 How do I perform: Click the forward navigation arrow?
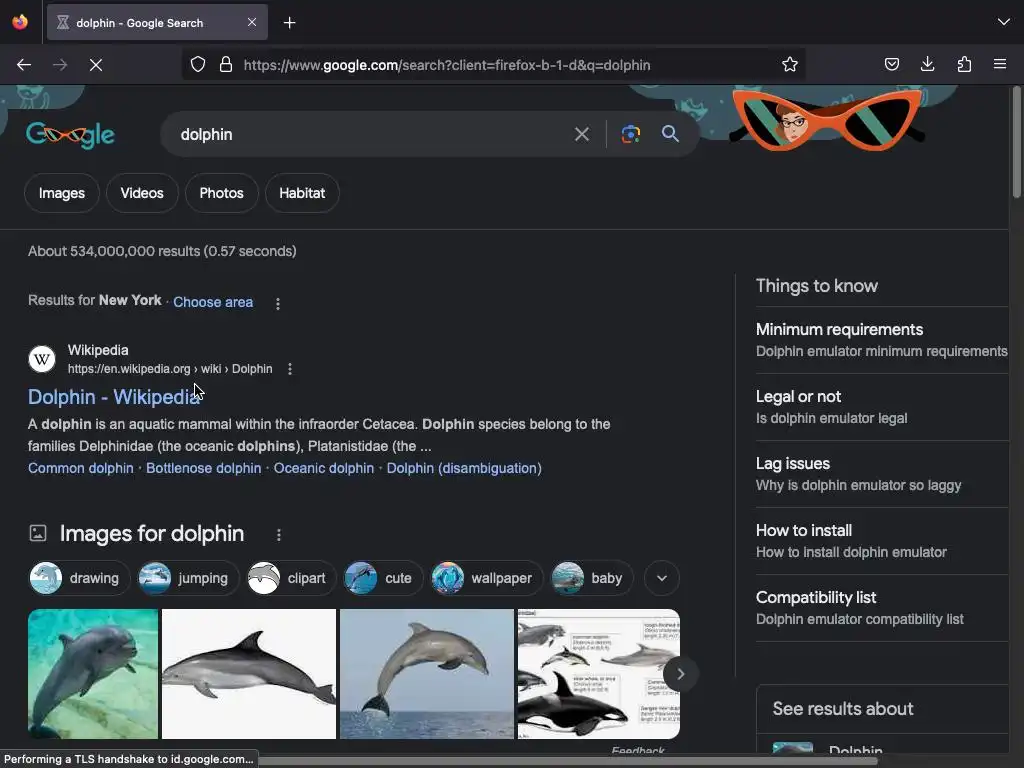(x=60, y=65)
